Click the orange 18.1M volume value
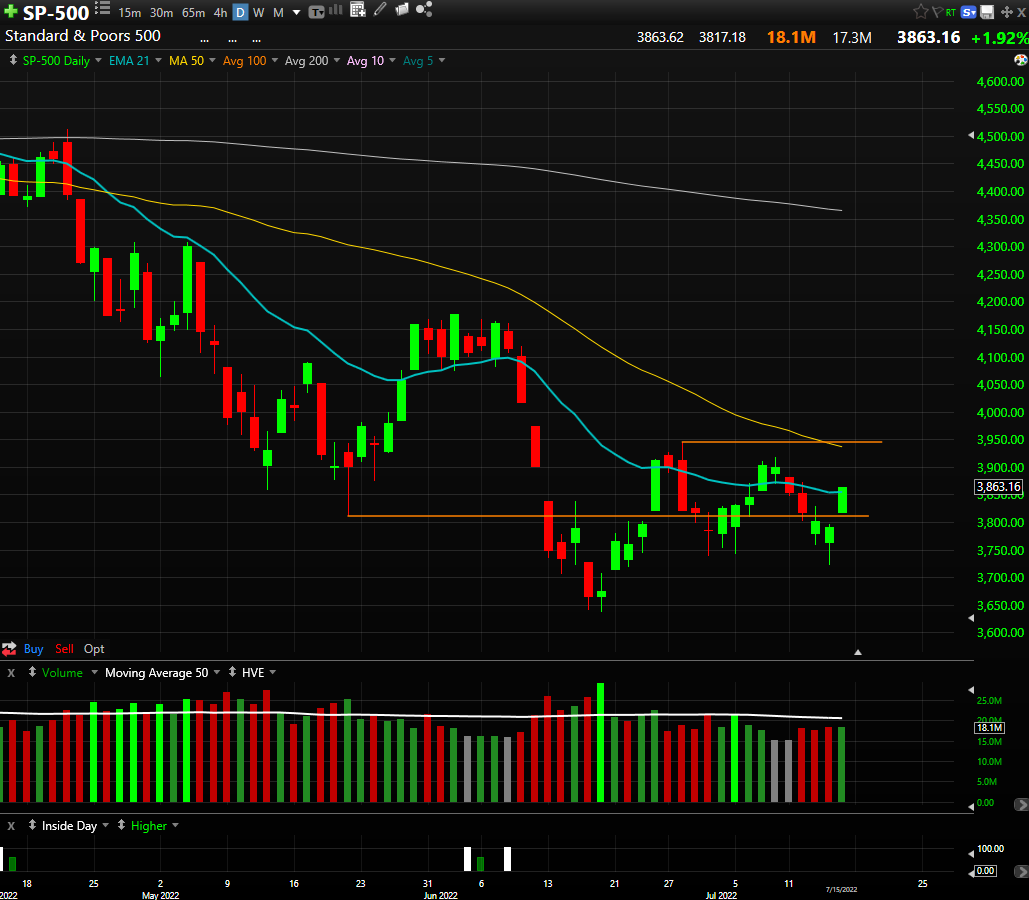1029x900 pixels. (791, 37)
